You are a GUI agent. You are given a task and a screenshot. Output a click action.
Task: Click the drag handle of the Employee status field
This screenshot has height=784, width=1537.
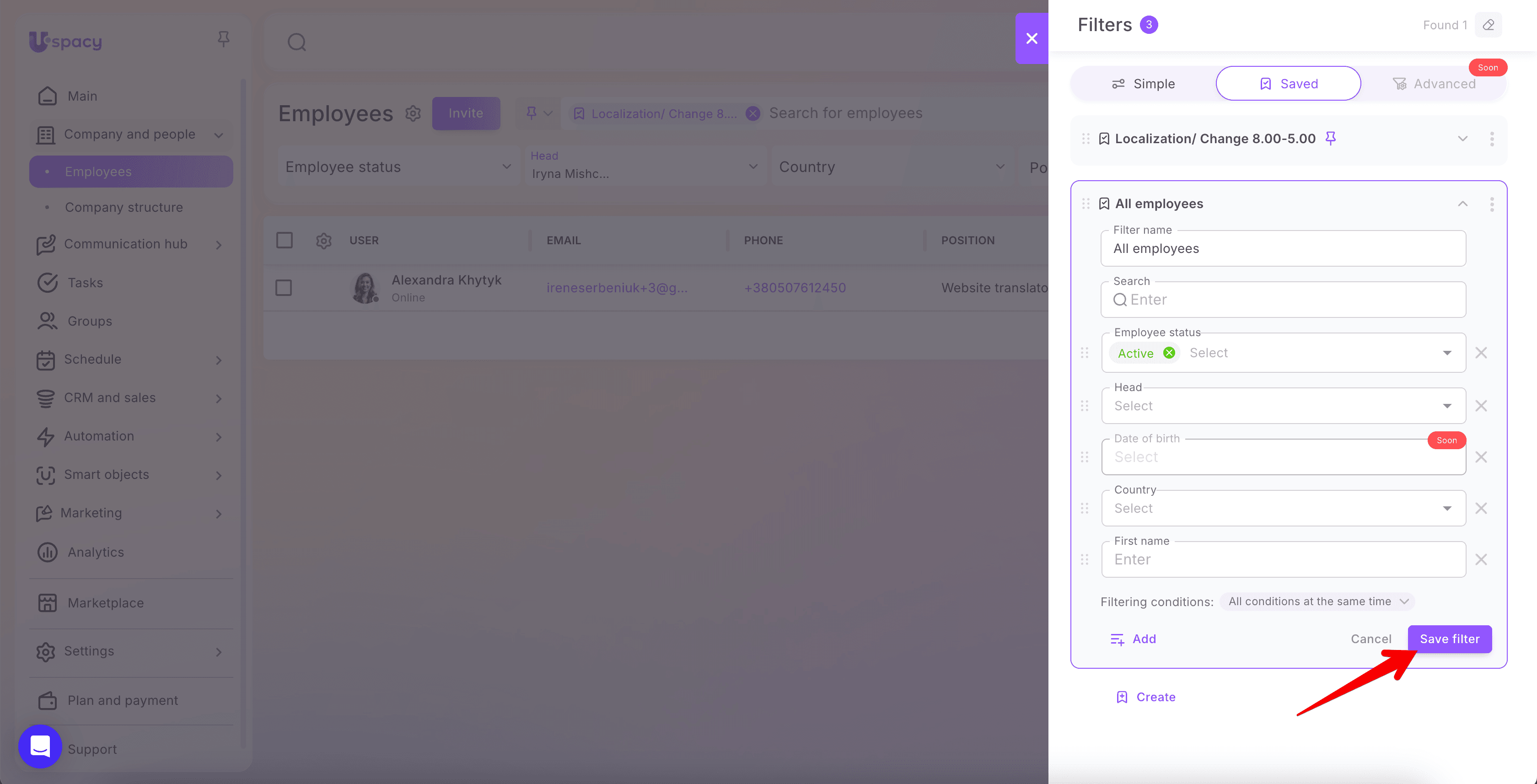[x=1085, y=353]
